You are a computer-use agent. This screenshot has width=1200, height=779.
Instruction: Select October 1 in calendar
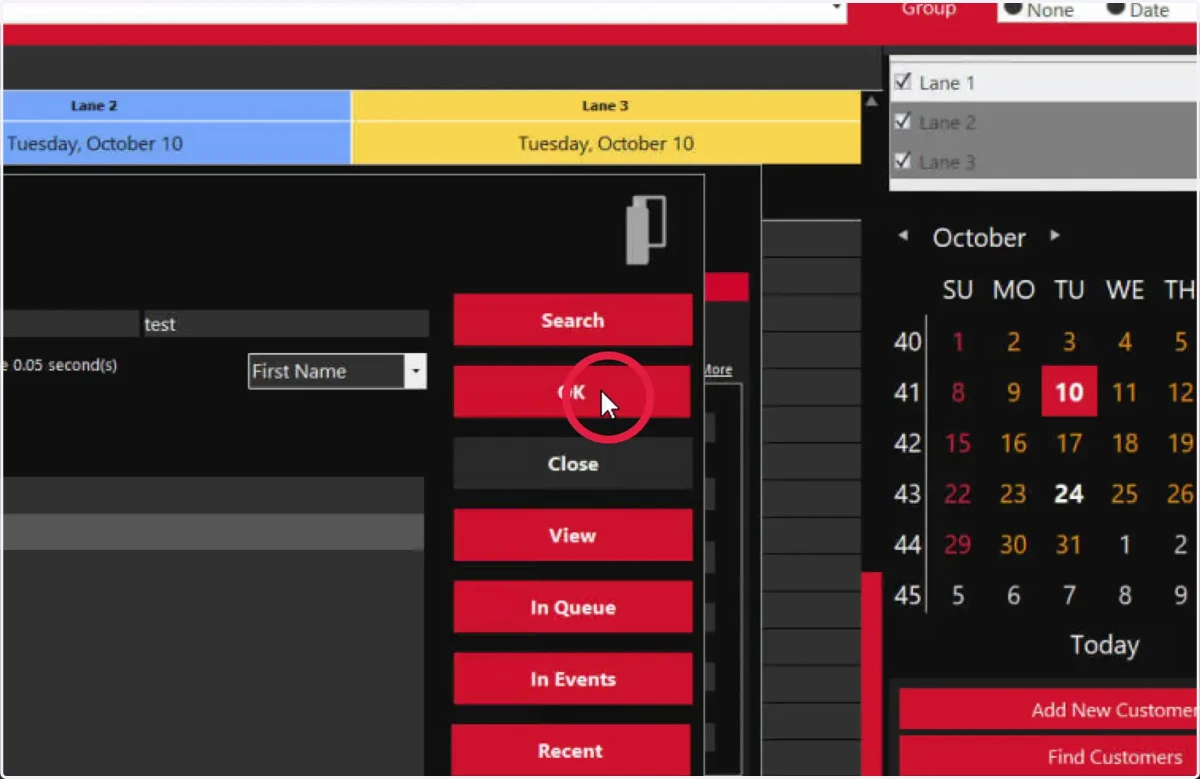coord(958,342)
